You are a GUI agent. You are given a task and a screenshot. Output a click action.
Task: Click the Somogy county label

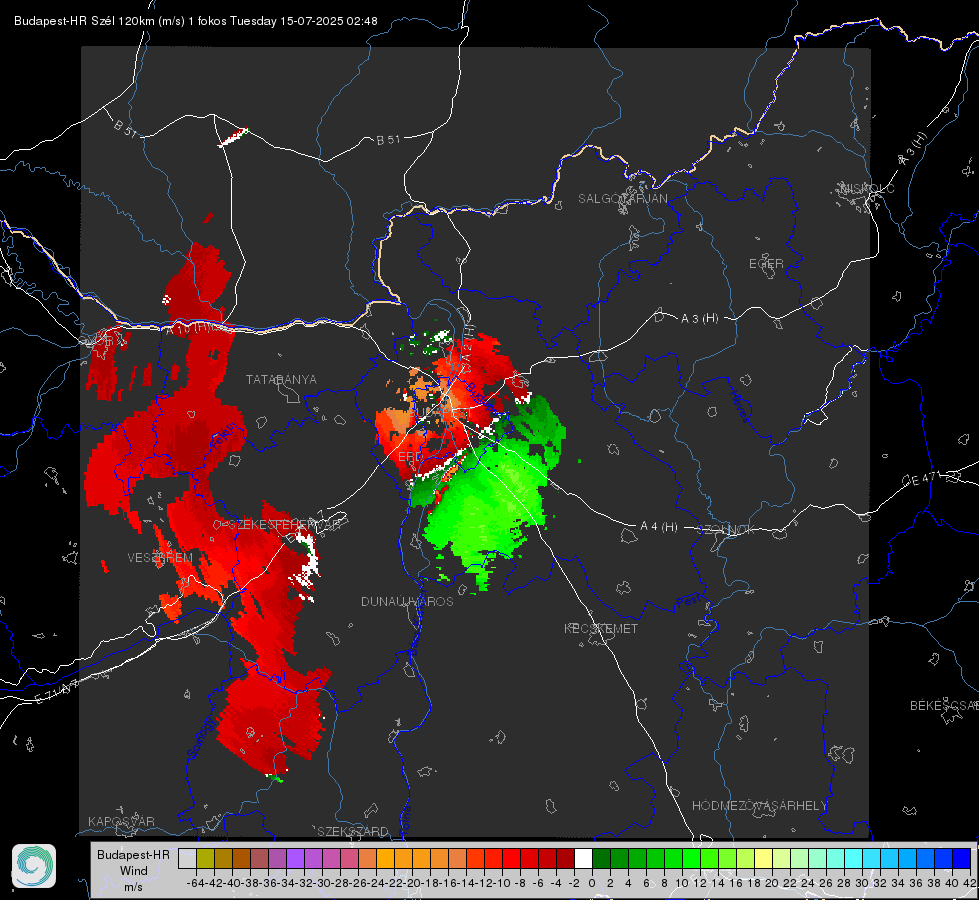tap(200, 738)
